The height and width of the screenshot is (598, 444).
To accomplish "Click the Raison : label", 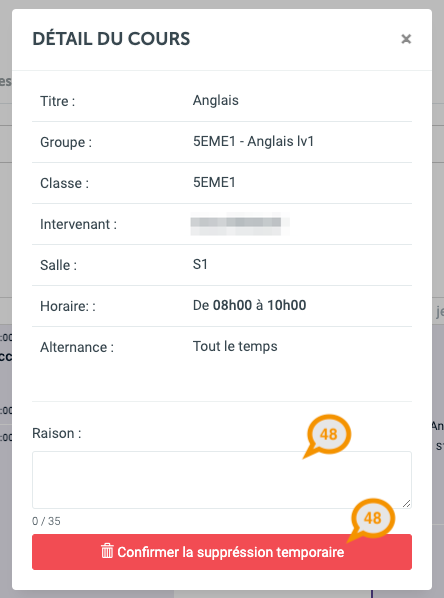I will pos(56,433).
